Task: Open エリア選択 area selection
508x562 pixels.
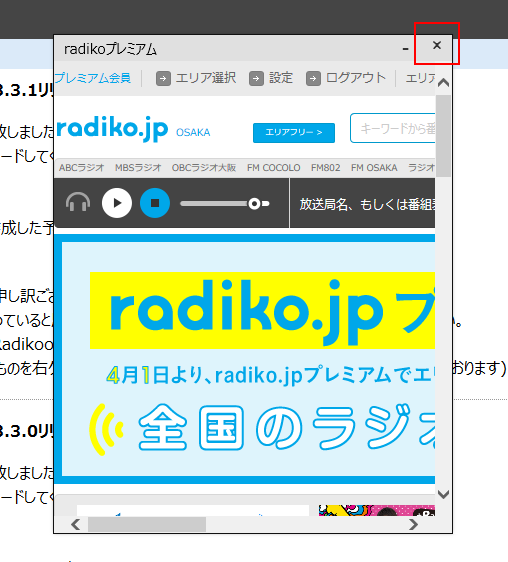Action: point(206,78)
